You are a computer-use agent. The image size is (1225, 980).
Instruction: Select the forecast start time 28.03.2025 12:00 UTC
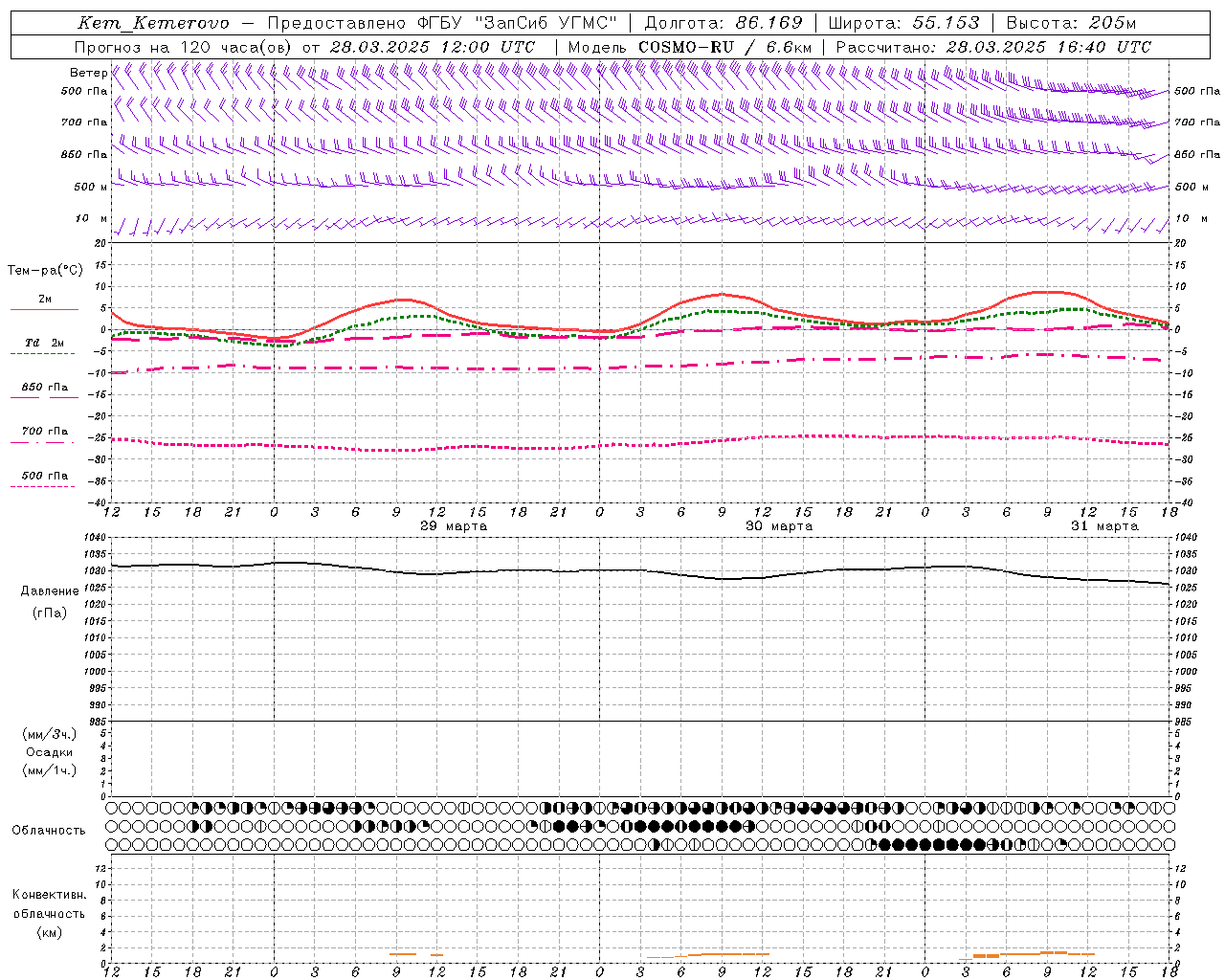tap(433, 47)
